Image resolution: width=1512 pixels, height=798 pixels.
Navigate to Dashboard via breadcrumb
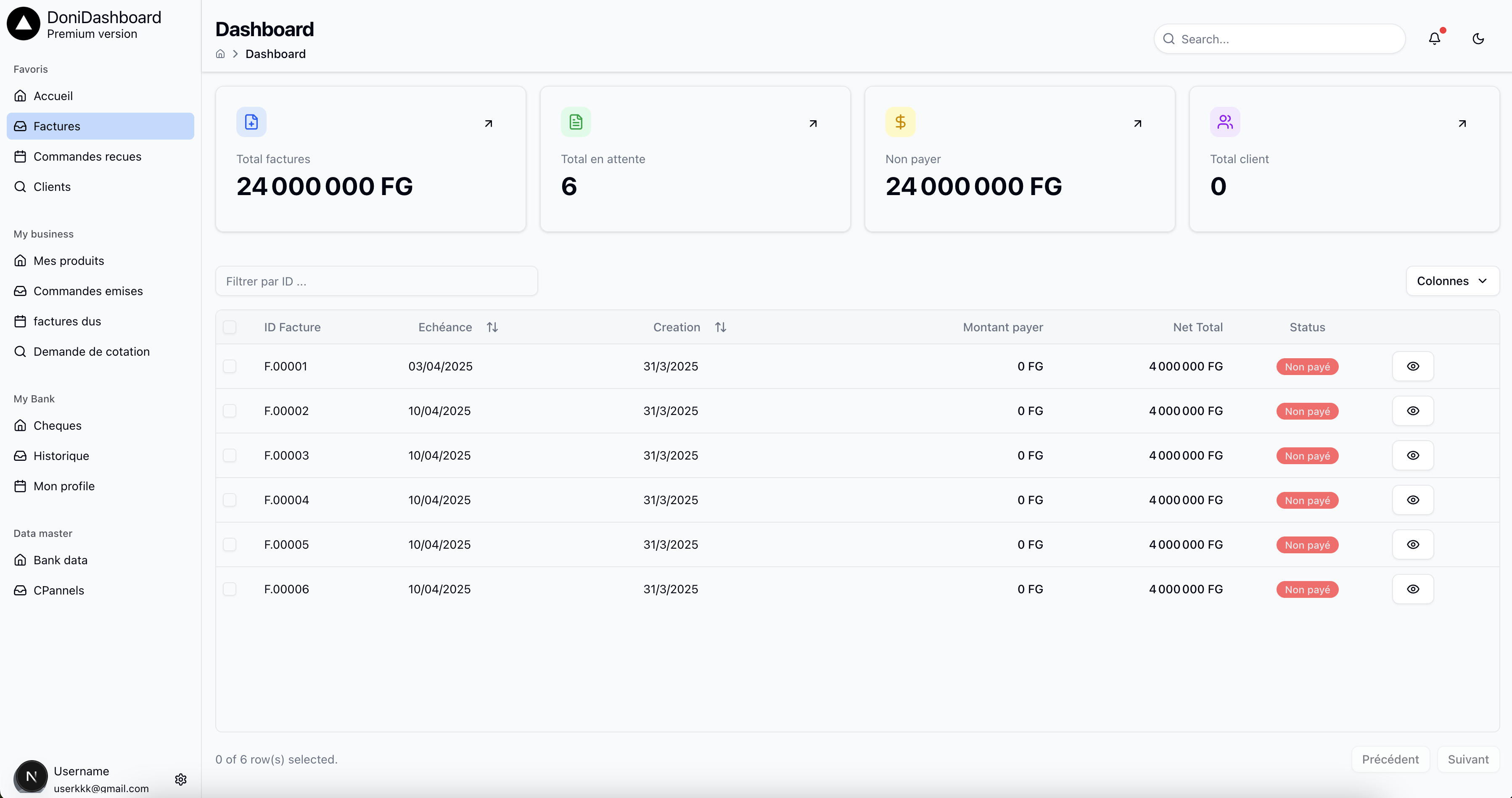click(276, 53)
